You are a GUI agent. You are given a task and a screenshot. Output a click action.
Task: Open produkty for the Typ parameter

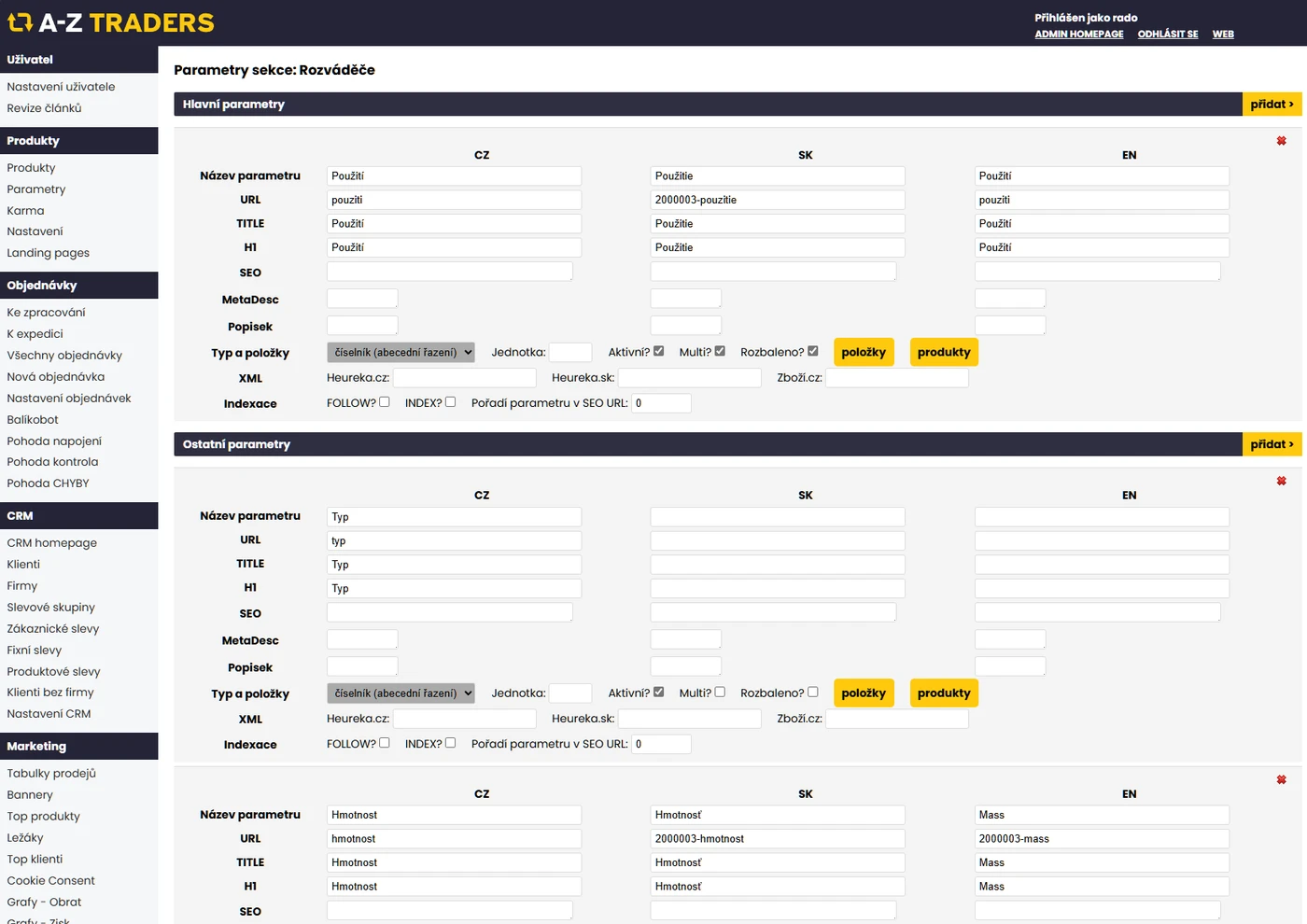[x=943, y=693]
